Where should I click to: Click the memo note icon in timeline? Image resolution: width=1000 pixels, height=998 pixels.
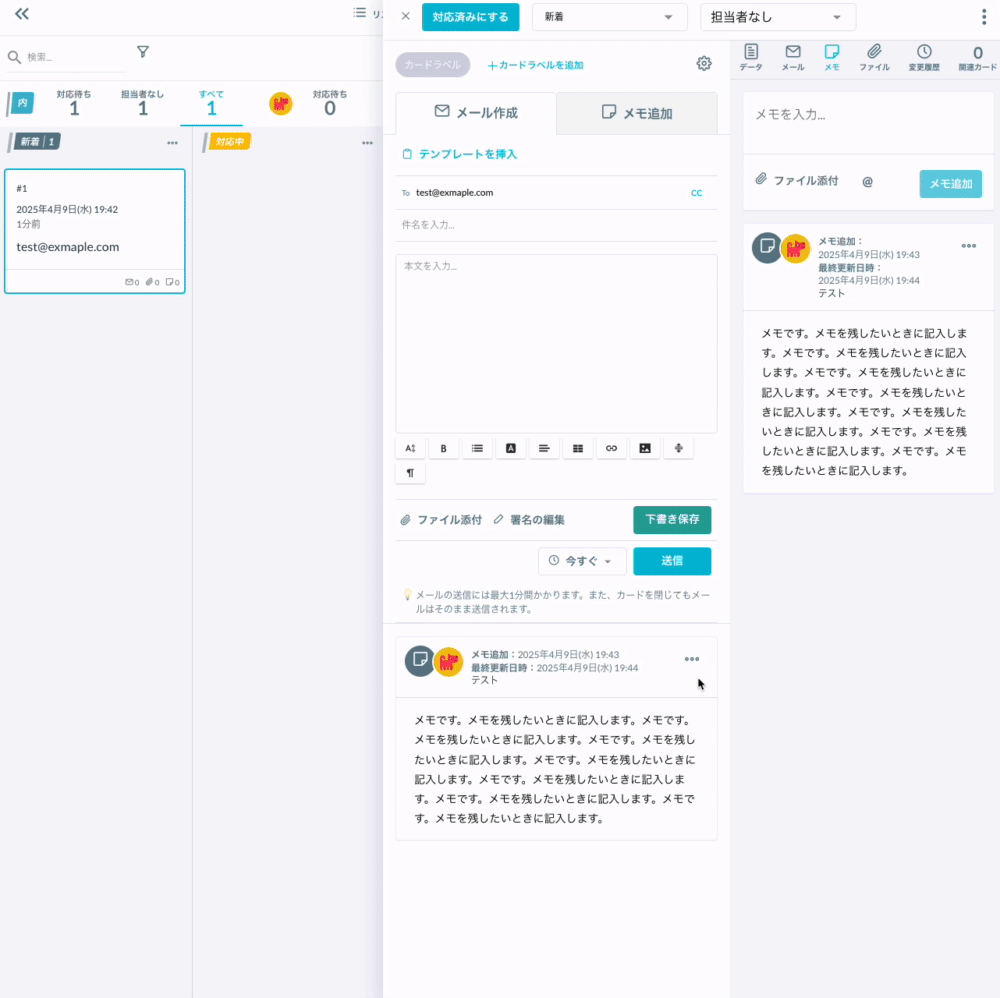coord(420,661)
